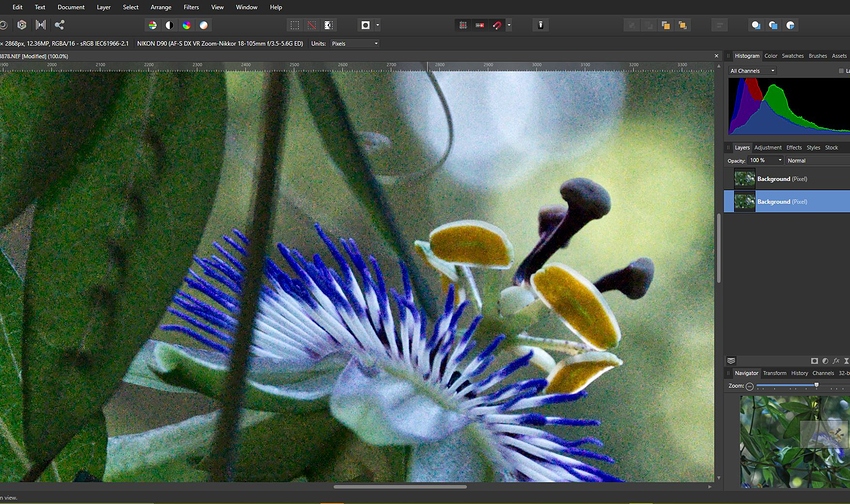Click the Share icon in the toolbar
Screen dimensions: 850x504
pos(59,25)
